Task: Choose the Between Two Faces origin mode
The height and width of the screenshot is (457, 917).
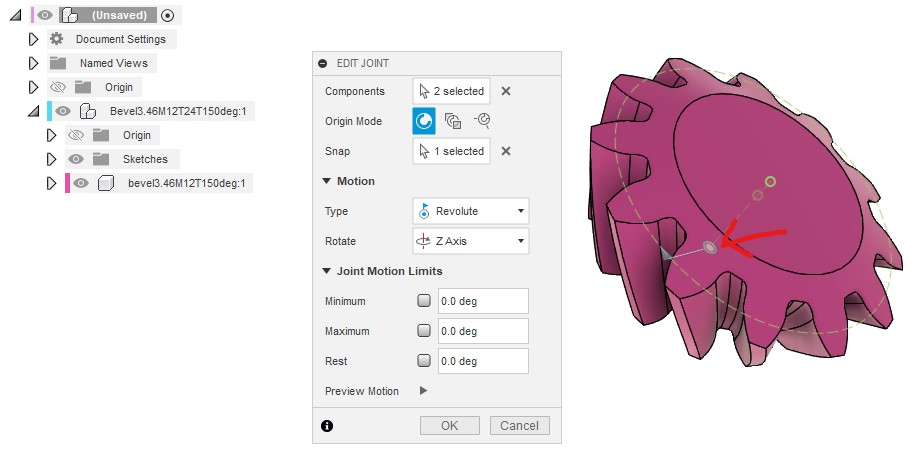Action: [453, 121]
